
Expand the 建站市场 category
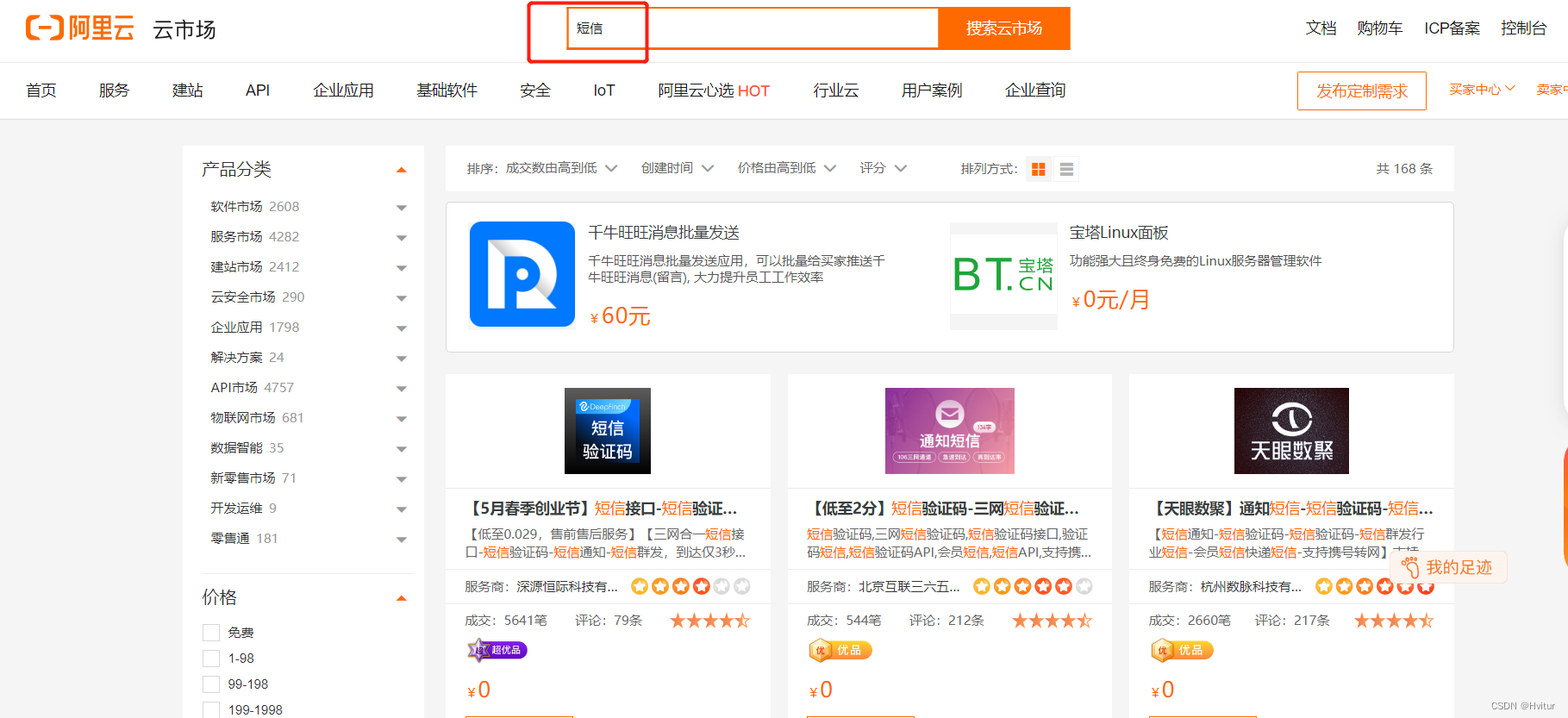(401, 268)
